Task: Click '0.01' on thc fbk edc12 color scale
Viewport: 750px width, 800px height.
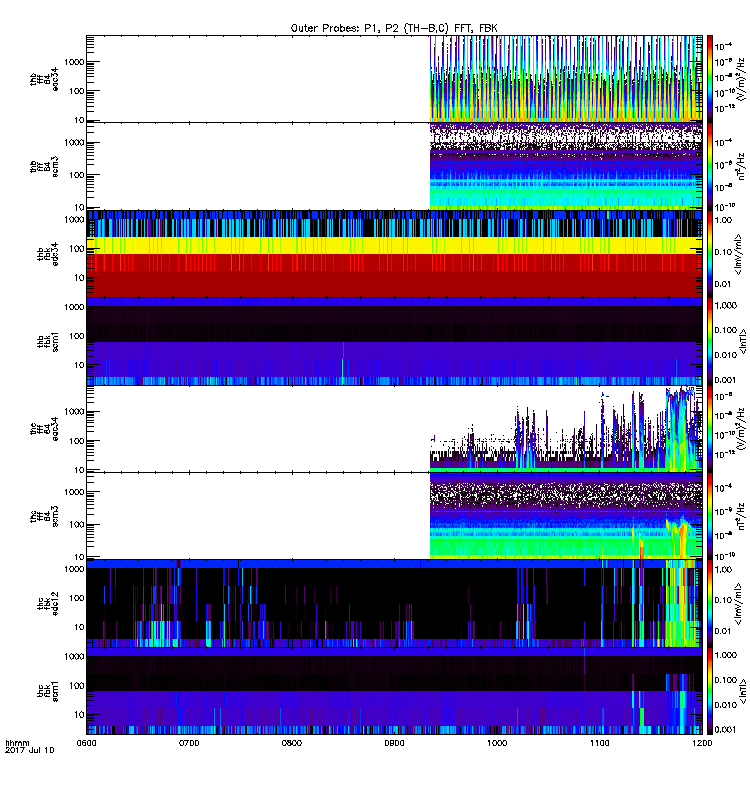Action: pyautogui.click(x=723, y=631)
